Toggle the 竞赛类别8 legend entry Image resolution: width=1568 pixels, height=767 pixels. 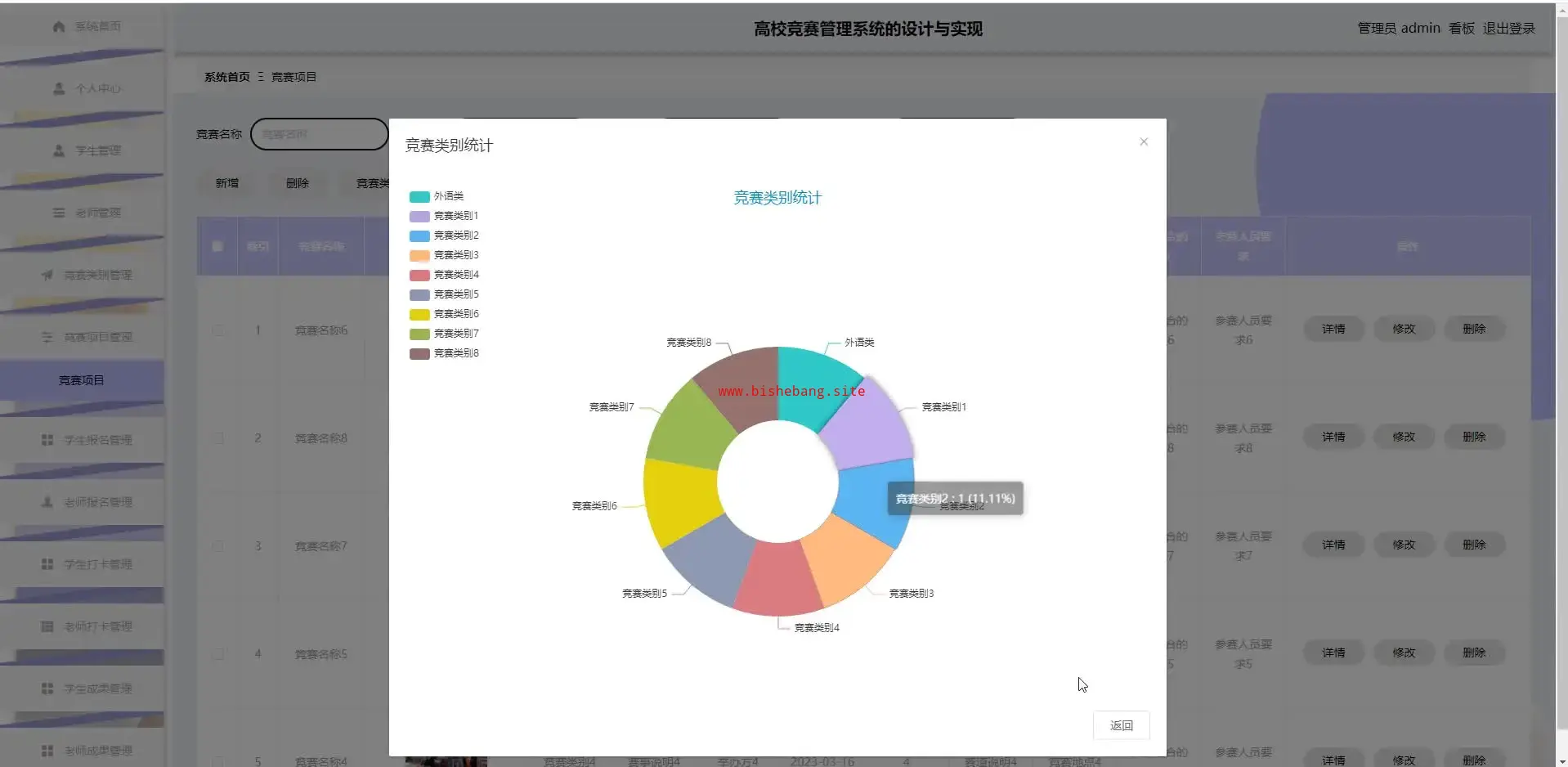[x=444, y=353]
